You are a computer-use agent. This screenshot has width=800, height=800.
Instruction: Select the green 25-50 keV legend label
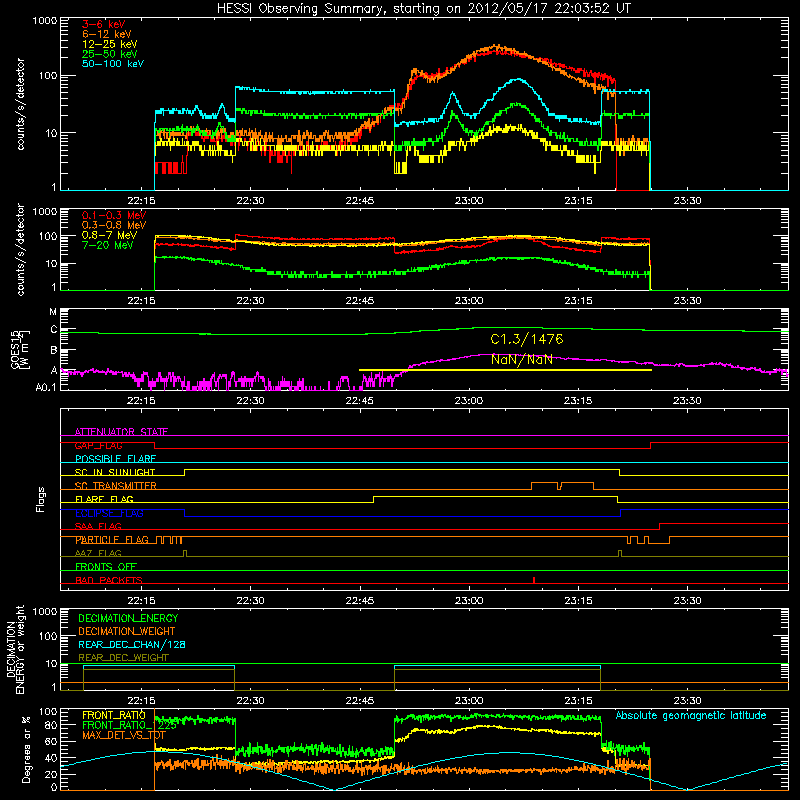pos(110,54)
